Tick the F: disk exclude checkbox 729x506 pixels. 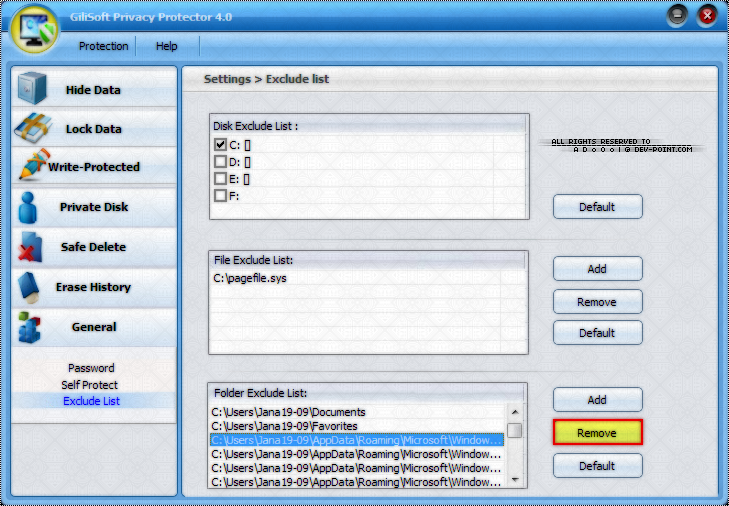coord(220,195)
